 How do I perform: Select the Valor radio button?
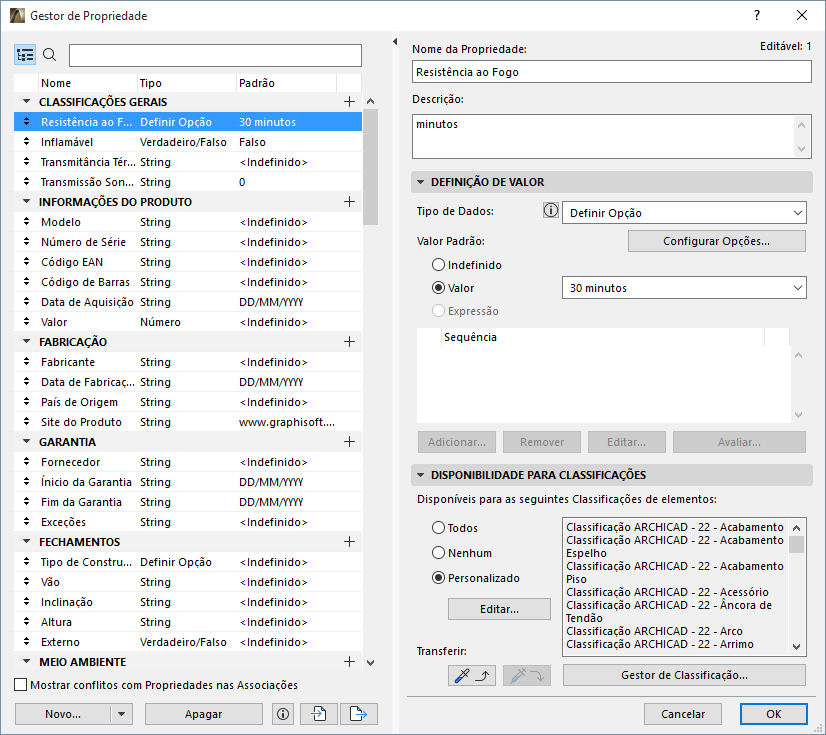[438, 288]
